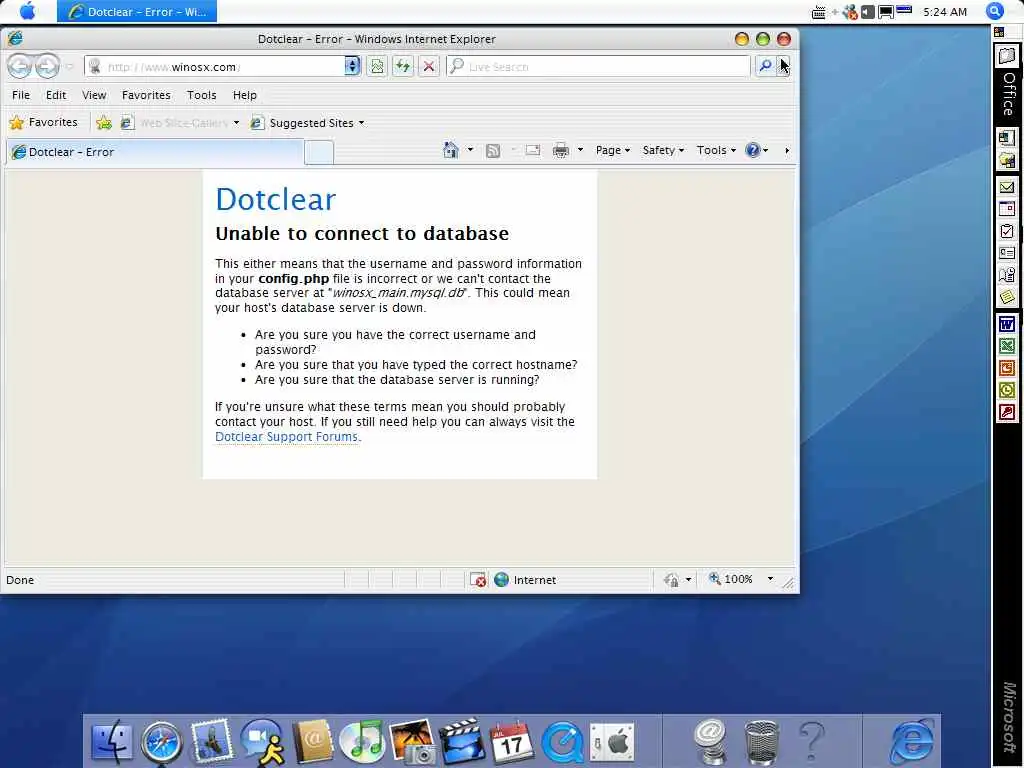
Task: Click the Internet zone globe icon
Action: 502,579
